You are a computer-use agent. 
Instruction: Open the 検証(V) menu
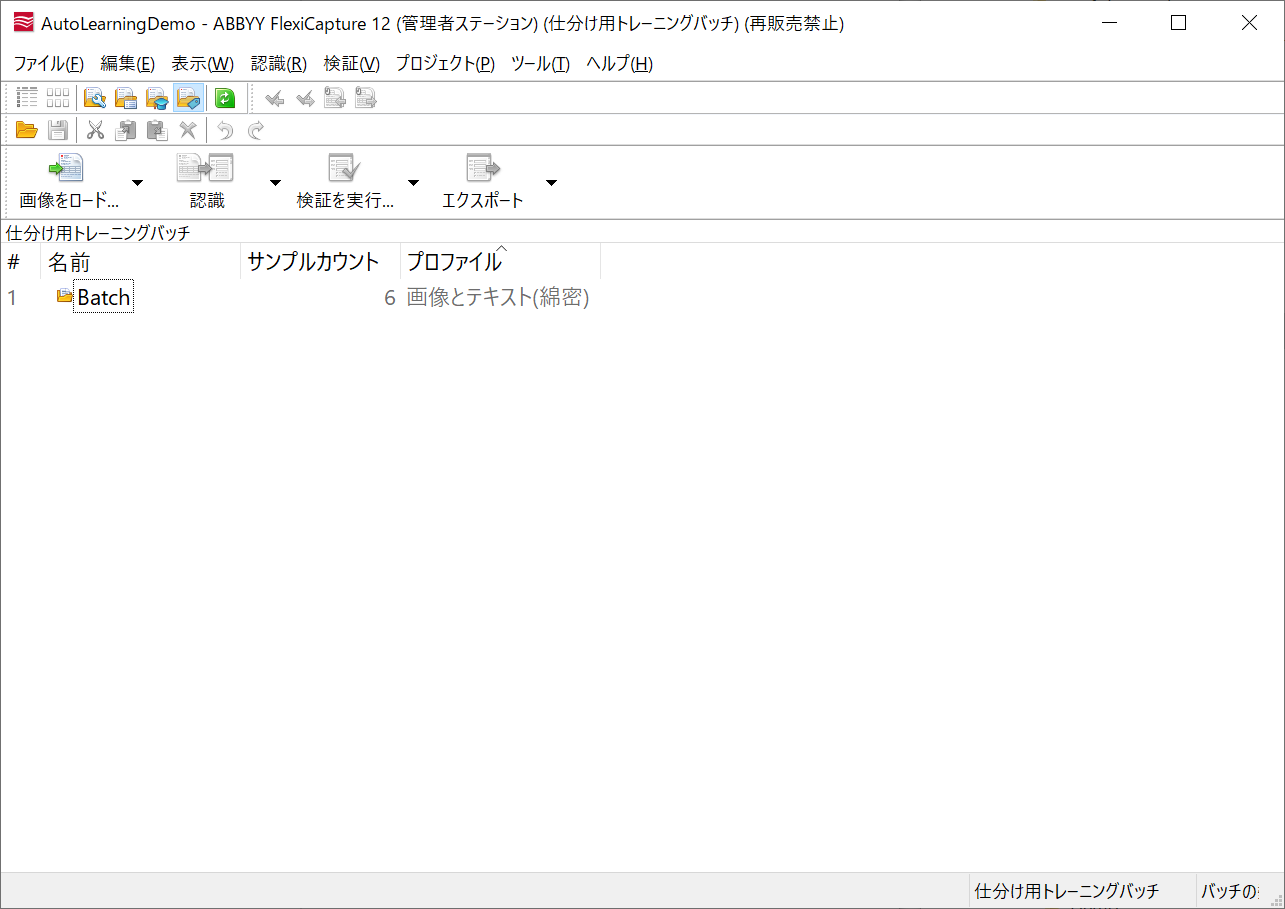pos(352,64)
